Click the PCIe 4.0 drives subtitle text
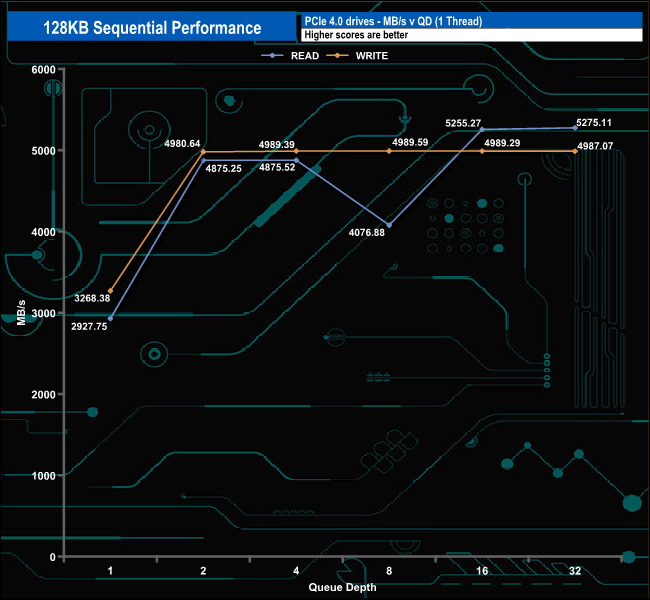Screen dimensions: 650x600 393,21
